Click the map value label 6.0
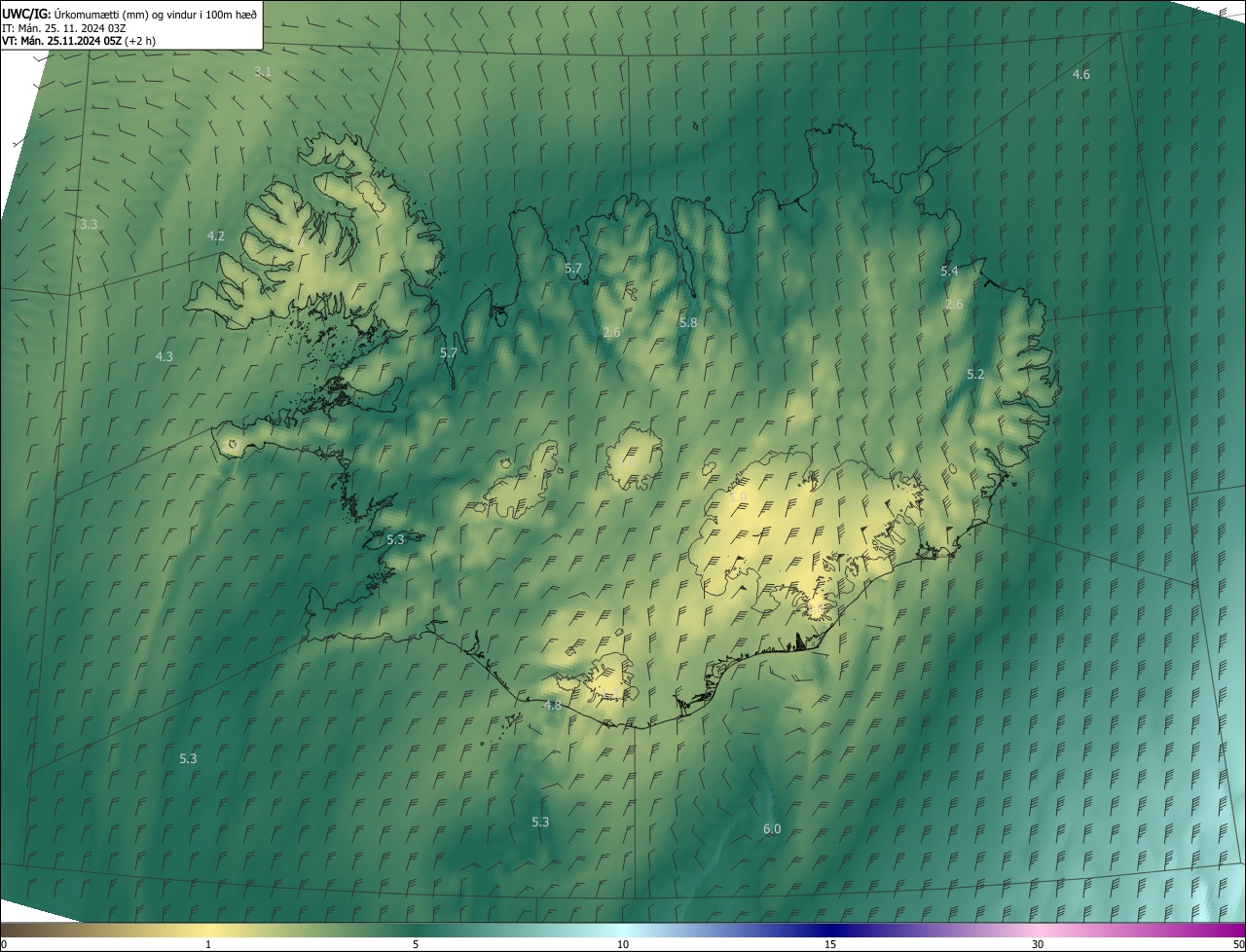 772,829
